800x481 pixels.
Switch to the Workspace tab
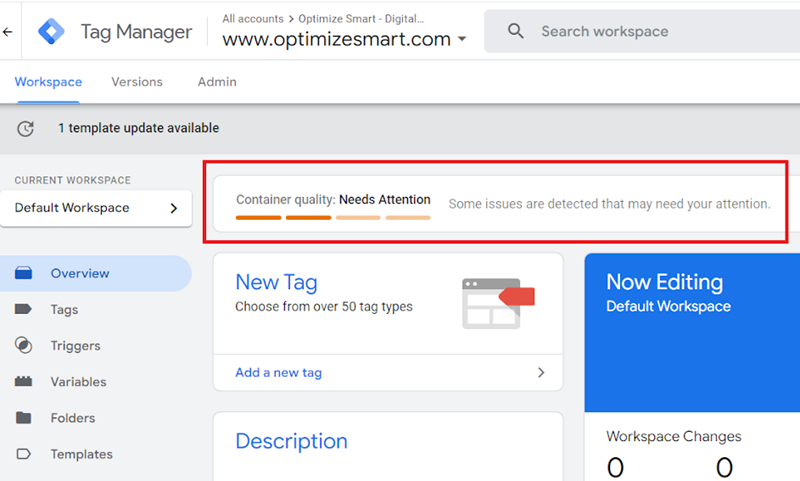pyautogui.click(x=48, y=82)
